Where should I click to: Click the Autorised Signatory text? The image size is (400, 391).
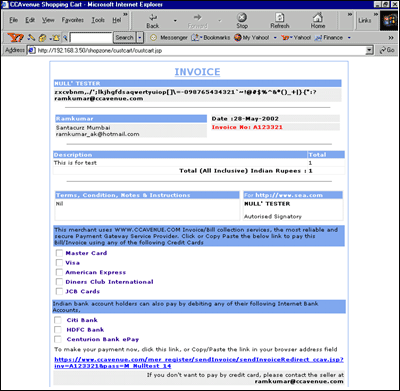pos(273,217)
